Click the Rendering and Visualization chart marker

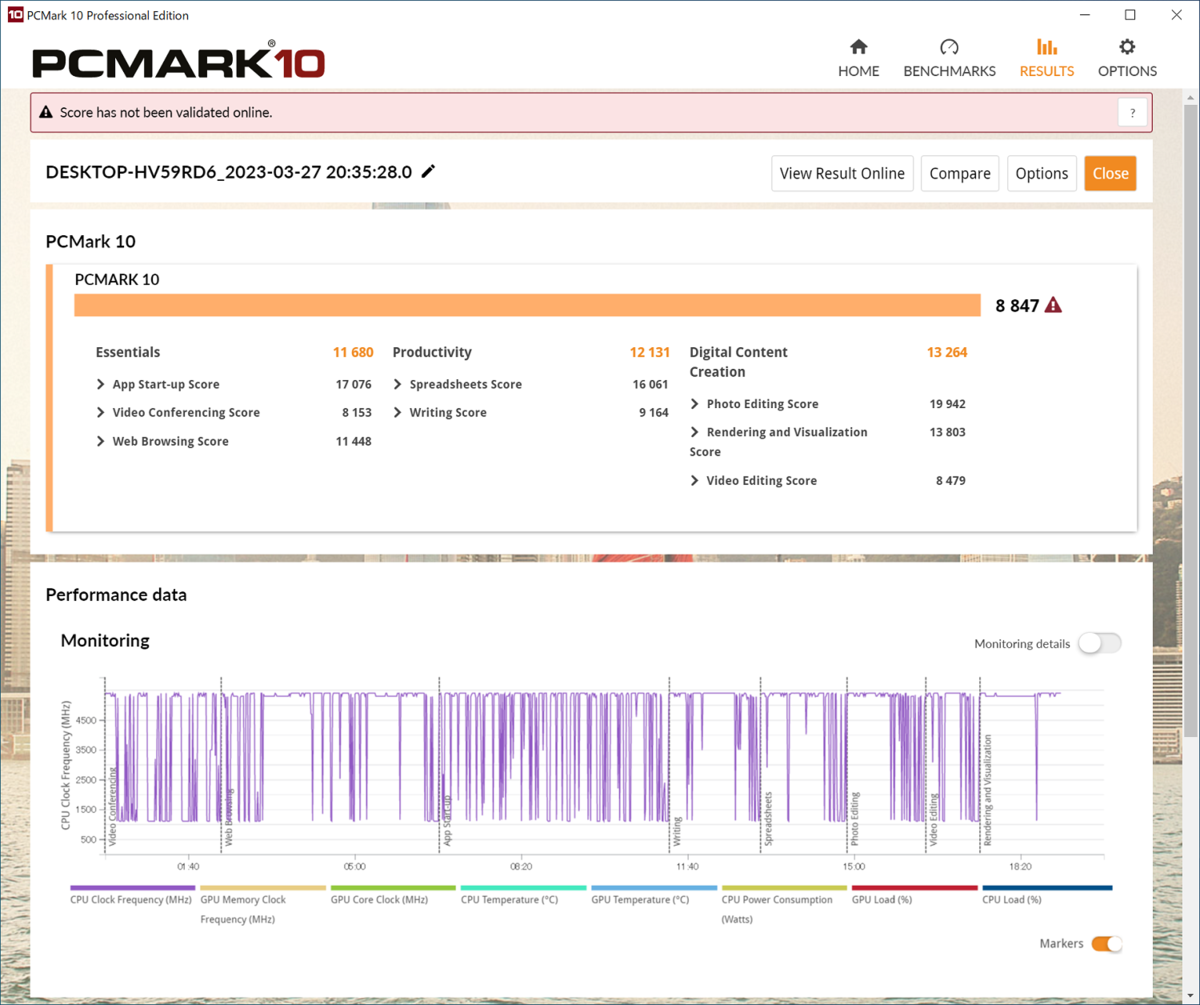[x=987, y=791]
